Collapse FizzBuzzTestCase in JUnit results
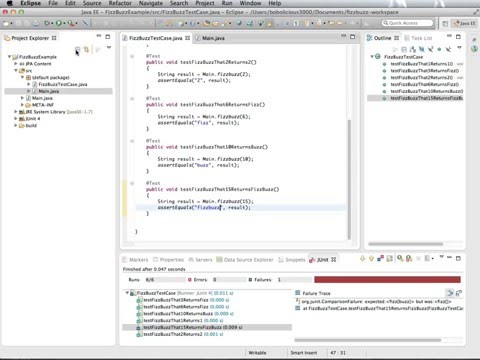This screenshot has height=360, width=480. [127, 293]
